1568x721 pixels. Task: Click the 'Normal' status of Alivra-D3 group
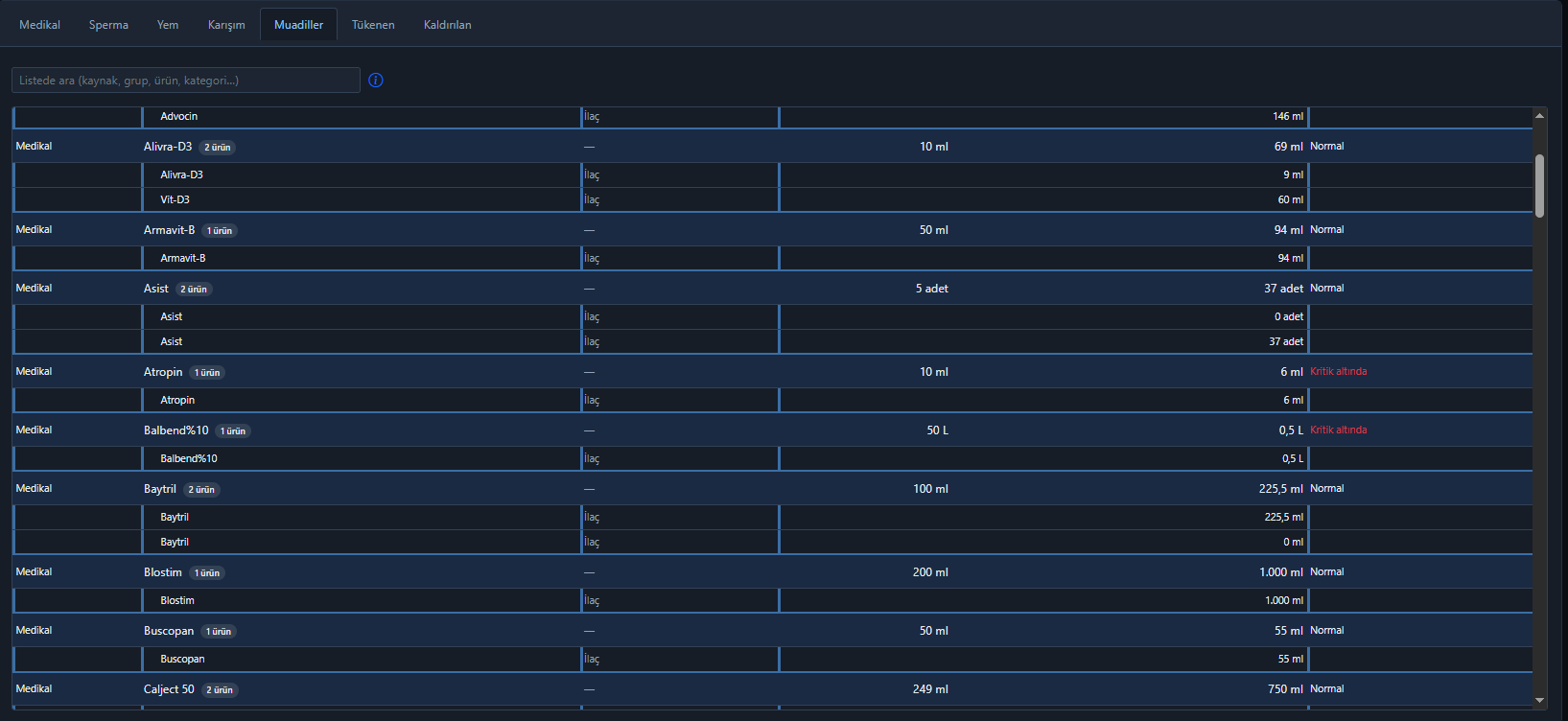(1327, 147)
